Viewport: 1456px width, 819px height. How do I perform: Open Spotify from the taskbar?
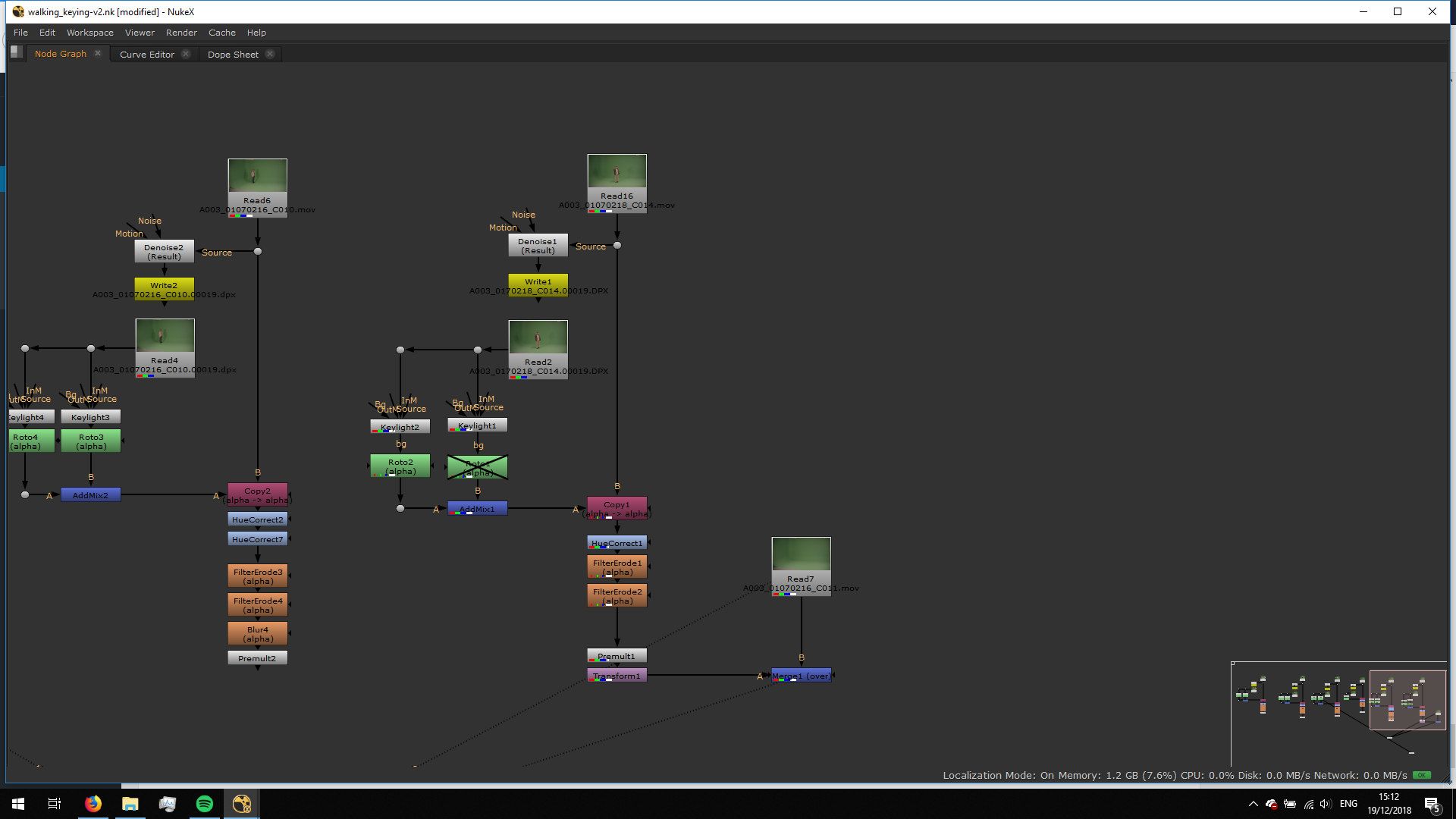pyautogui.click(x=205, y=804)
